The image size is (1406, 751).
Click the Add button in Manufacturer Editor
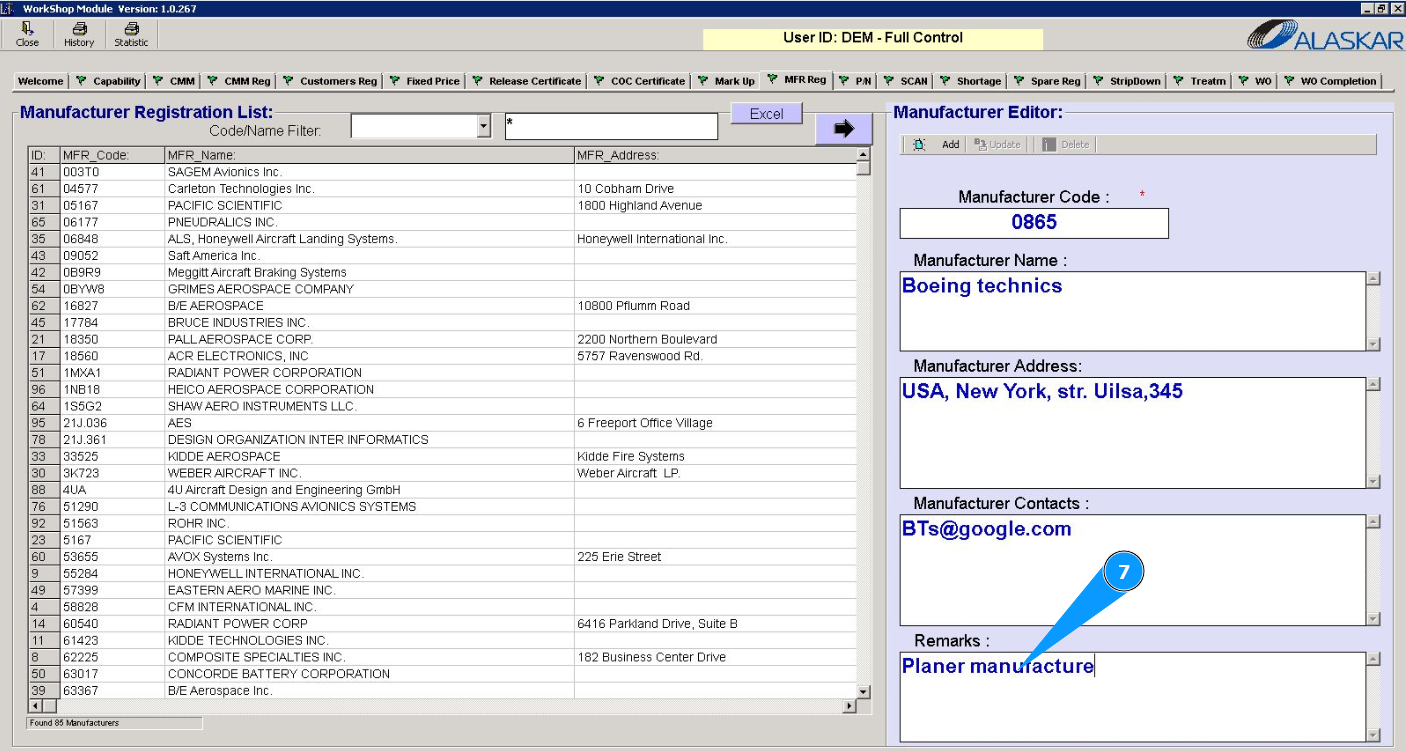(936, 145)
